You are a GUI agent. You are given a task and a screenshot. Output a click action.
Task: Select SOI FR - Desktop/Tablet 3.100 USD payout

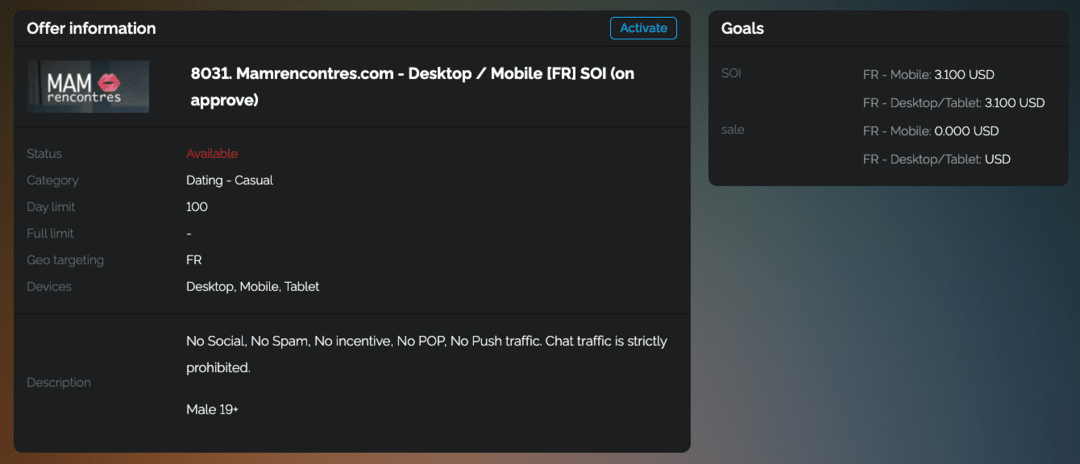click(953, 102)
